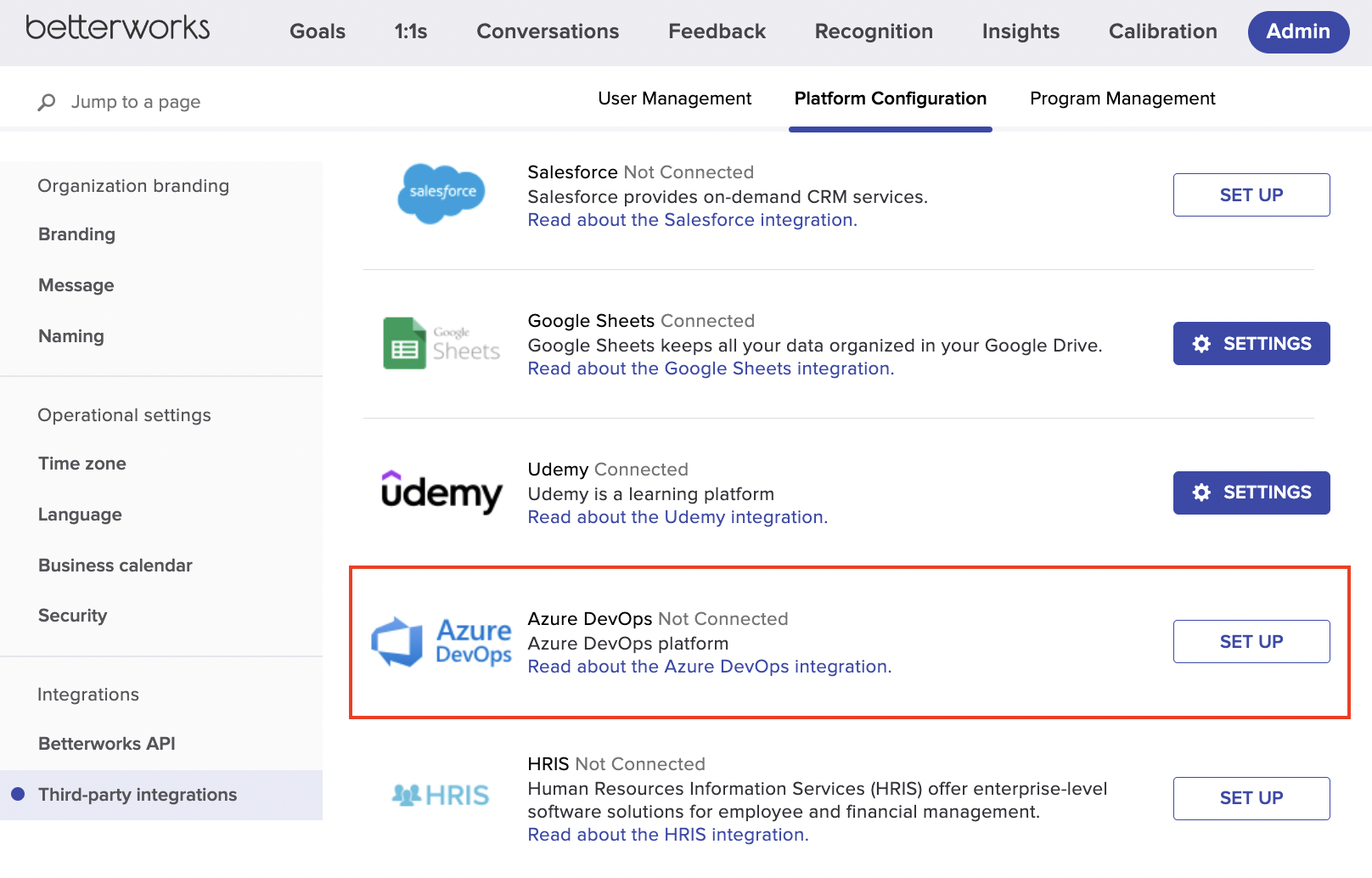
Task: Click the search magnifier icon
Action: (47, 103)
